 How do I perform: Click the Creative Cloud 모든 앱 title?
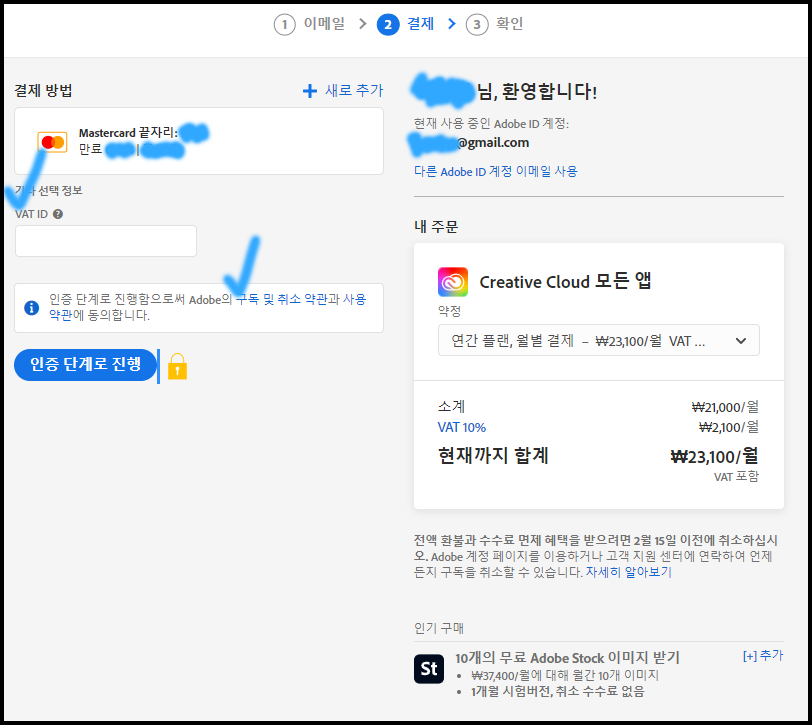tap(565, 282)
